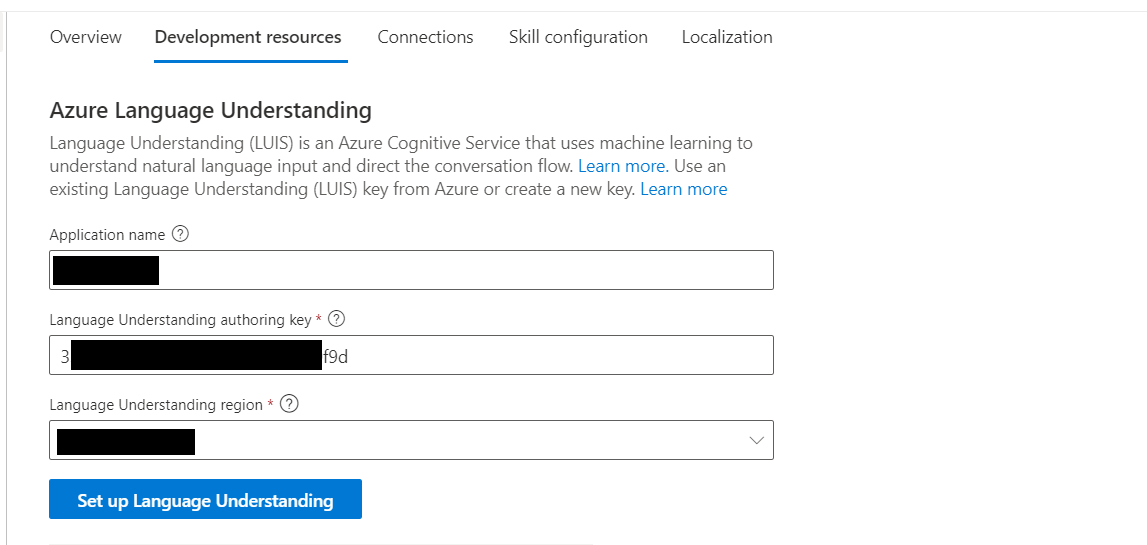Click info icon beside Language Understanding region
1147x545 pixels.
tap(290, 405)
